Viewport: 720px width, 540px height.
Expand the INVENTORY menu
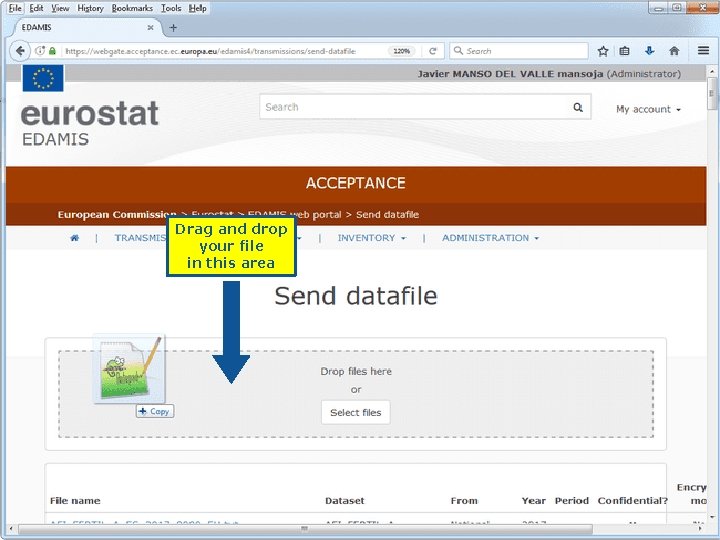coord(371,238)
